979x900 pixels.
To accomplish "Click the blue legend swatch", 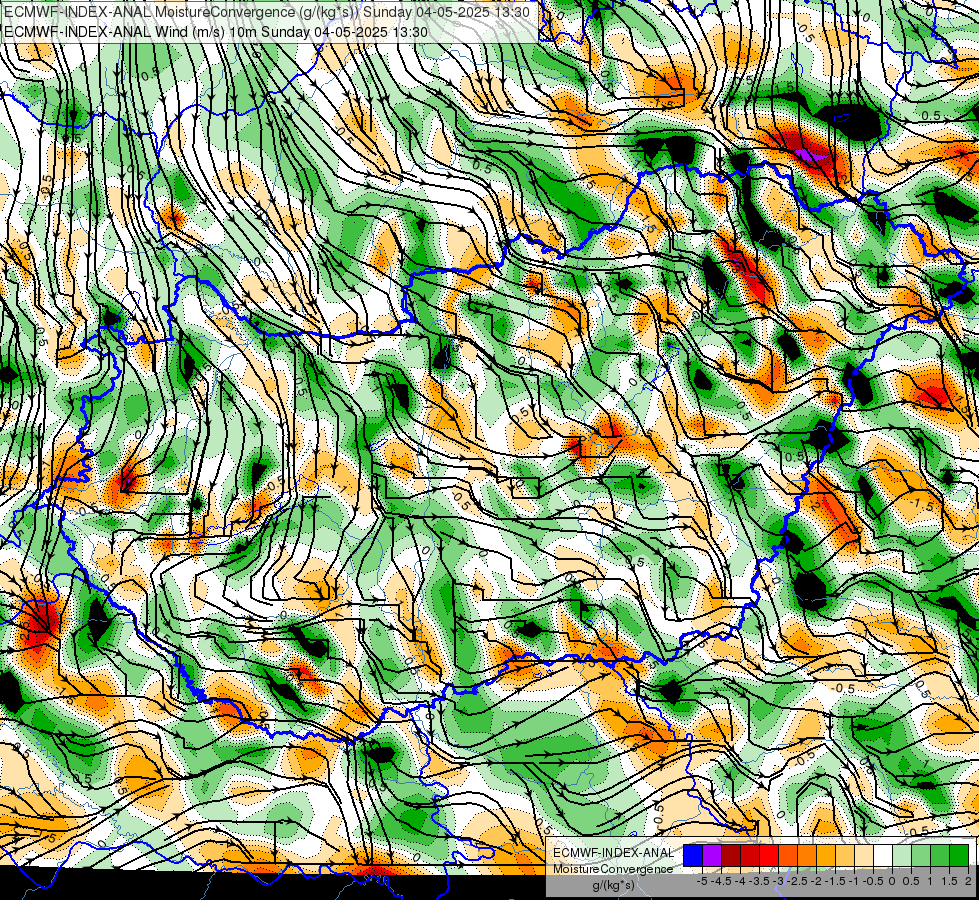I will point(693,855).
